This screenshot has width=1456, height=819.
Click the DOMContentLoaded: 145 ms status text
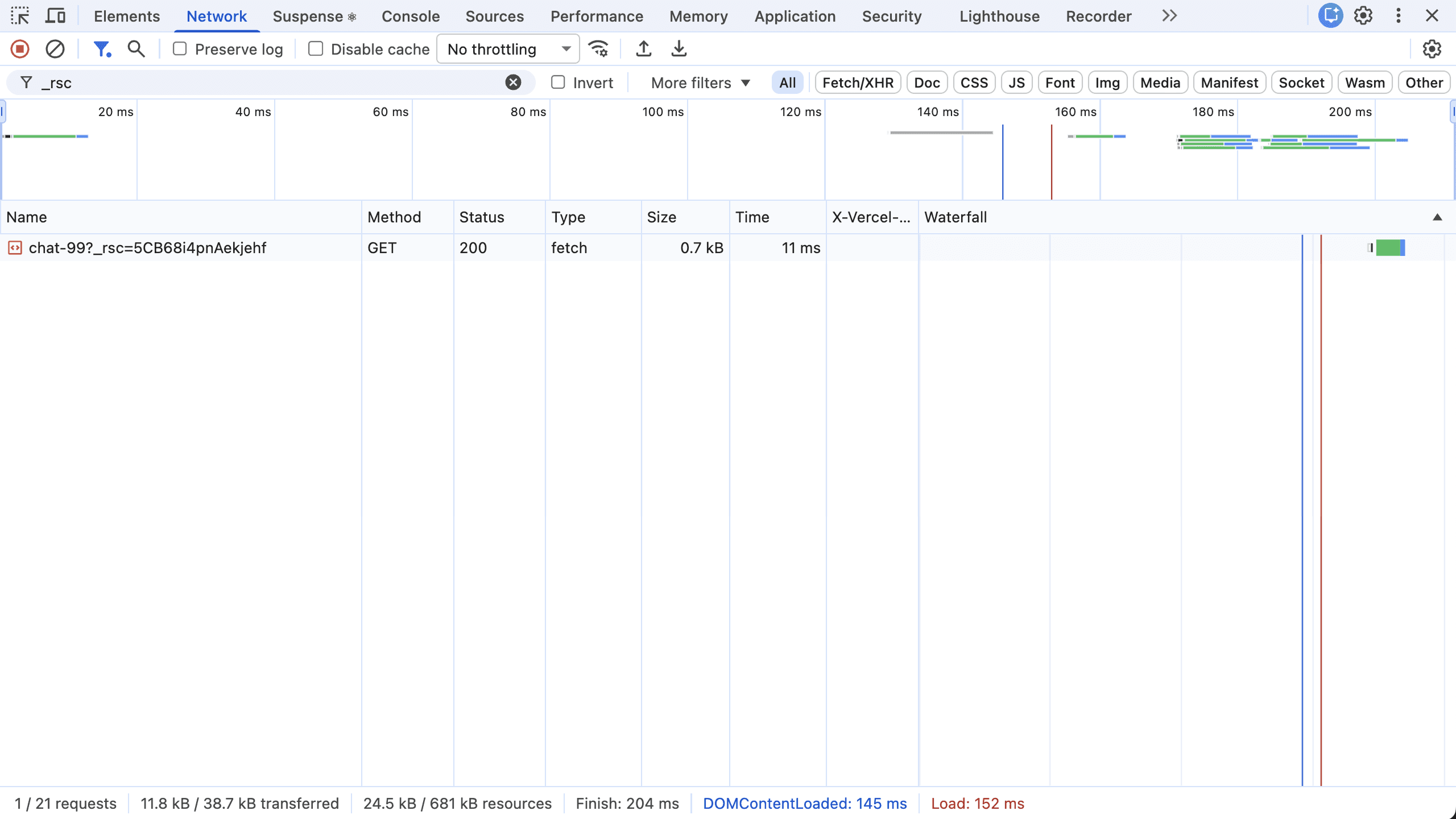coord(805,804)
